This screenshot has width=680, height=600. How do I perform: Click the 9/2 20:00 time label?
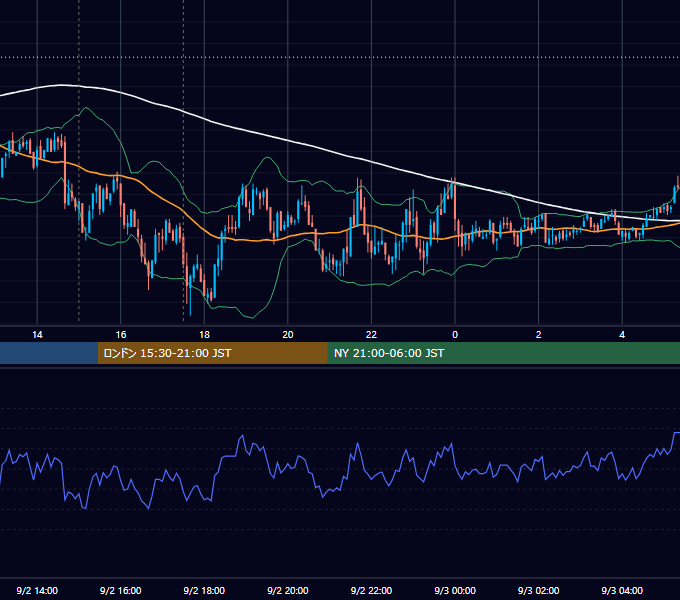coord(288,591)
